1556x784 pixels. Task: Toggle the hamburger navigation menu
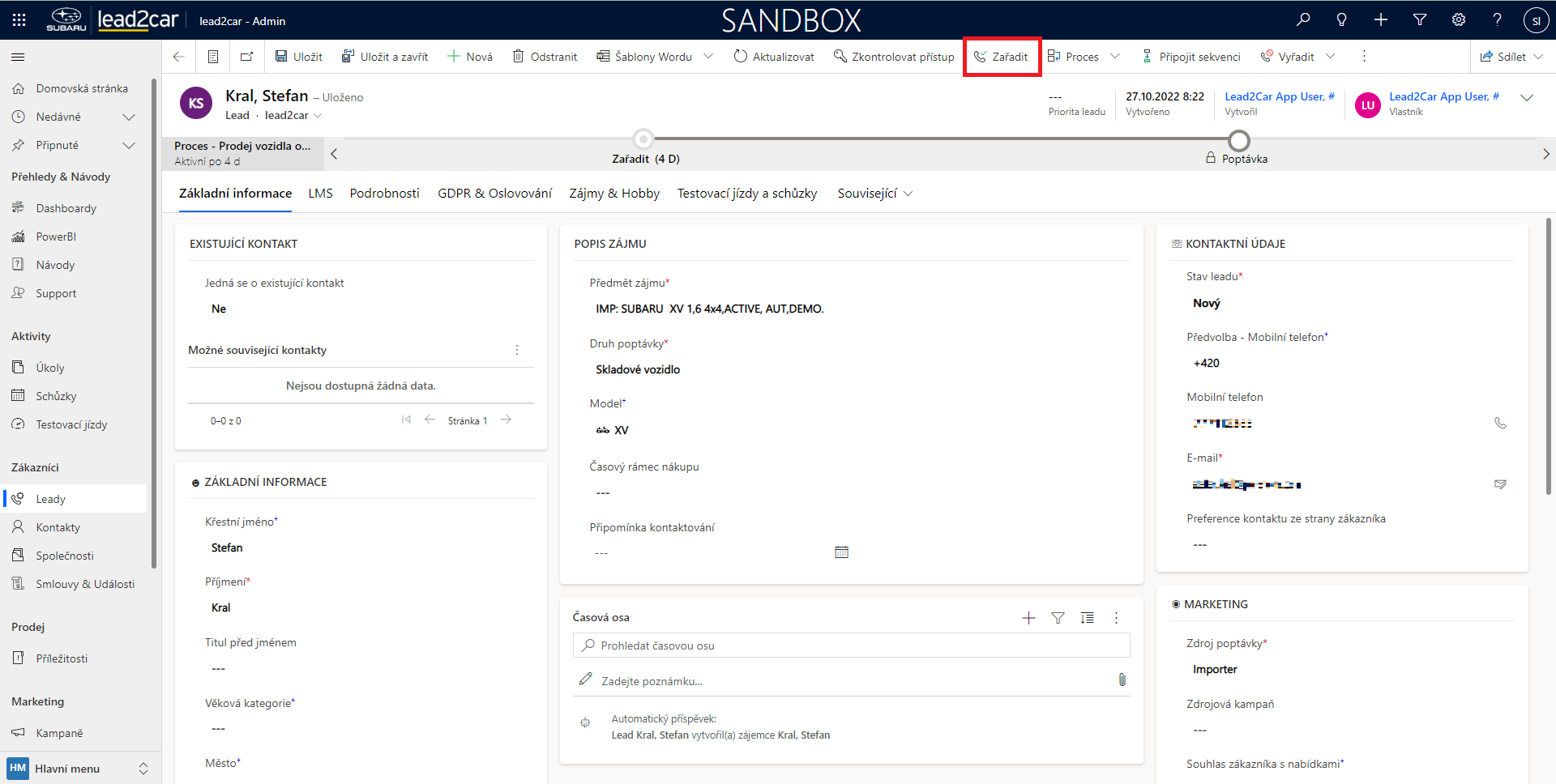[18, 57]
